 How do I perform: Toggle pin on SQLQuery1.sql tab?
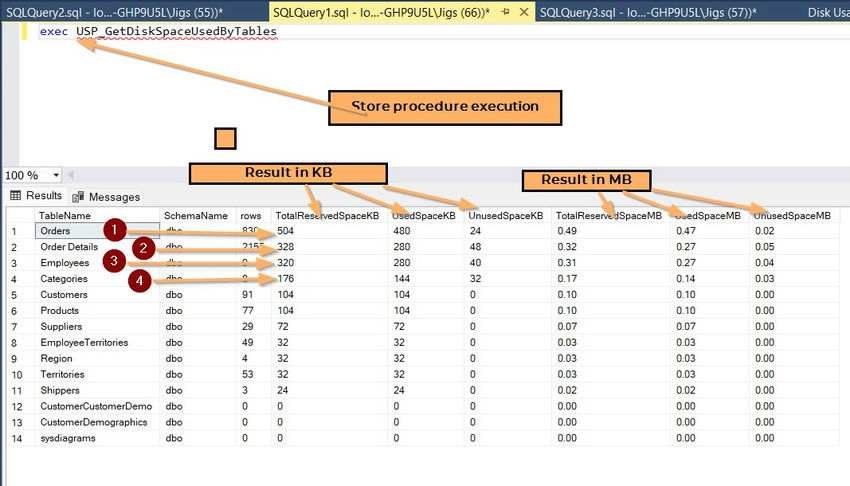tap(506, 11)
